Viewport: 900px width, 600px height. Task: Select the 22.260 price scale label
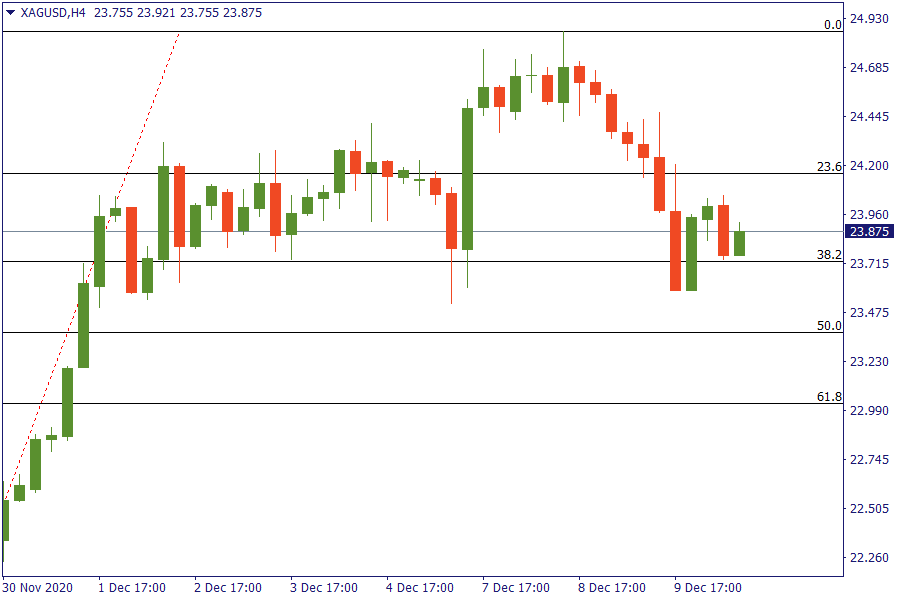(x=870, y=557)
